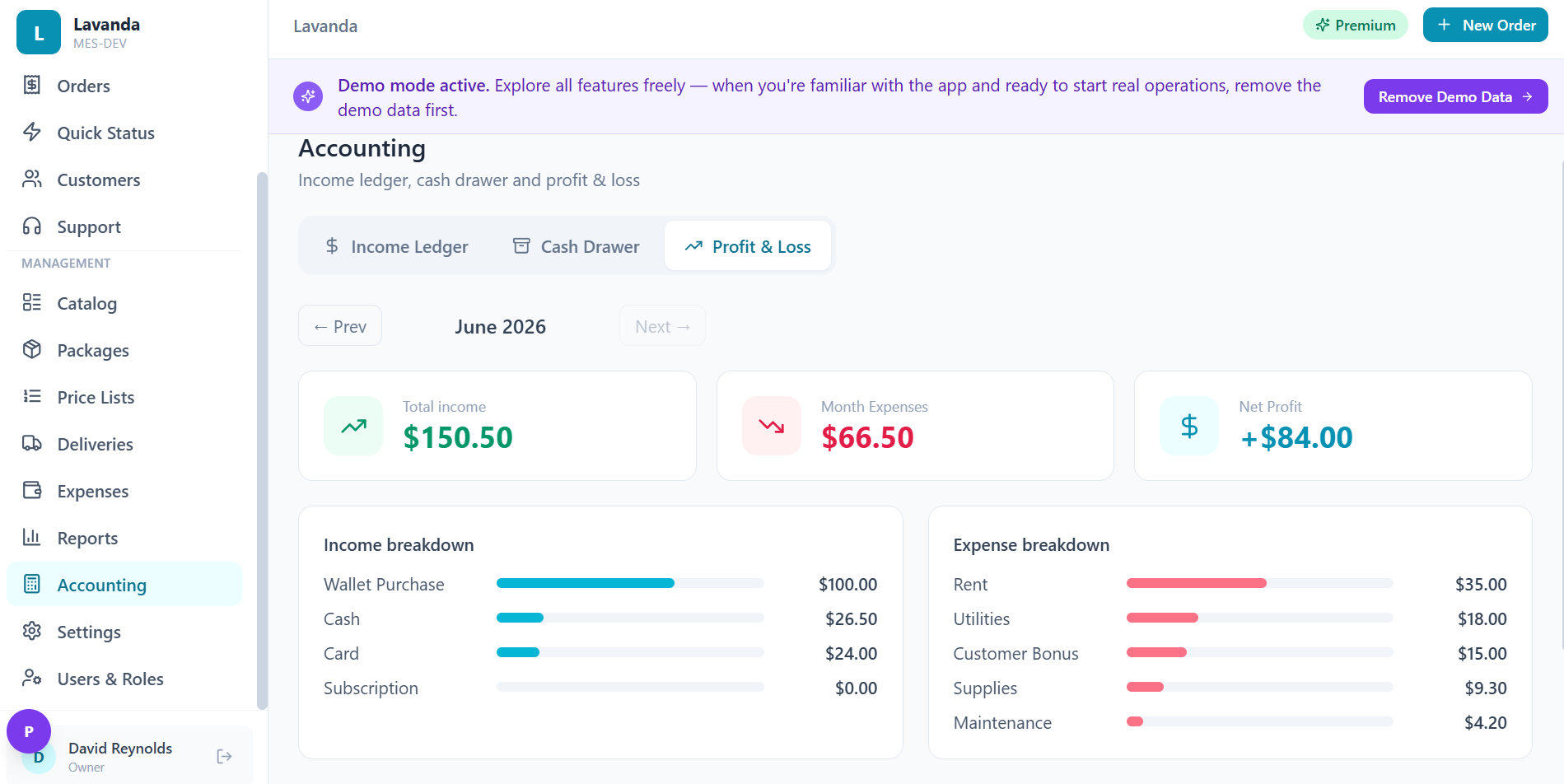This screenshot has height=784, width=1564.
Task: Click the Cash income progress bar
Action: click(630, 618)
